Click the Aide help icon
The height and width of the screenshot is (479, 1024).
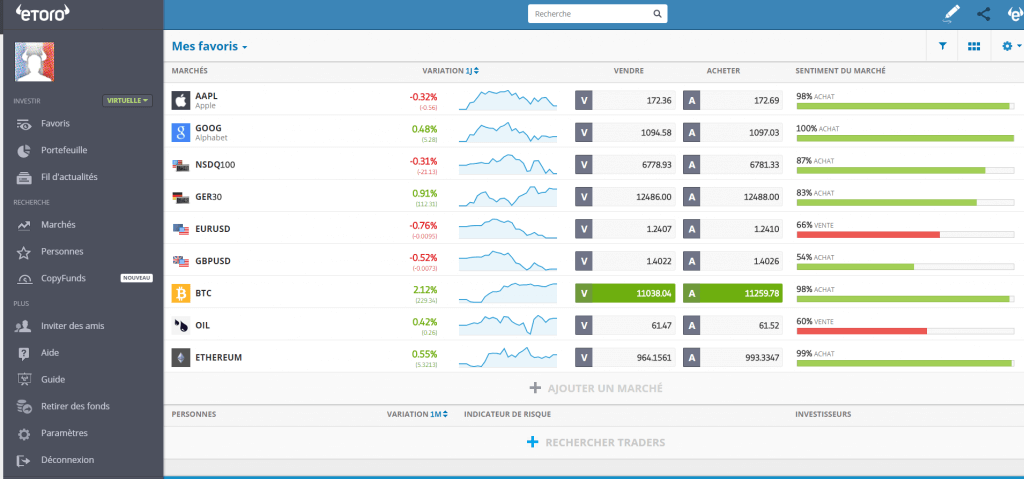pyautogui.click(x=24, y=354)
